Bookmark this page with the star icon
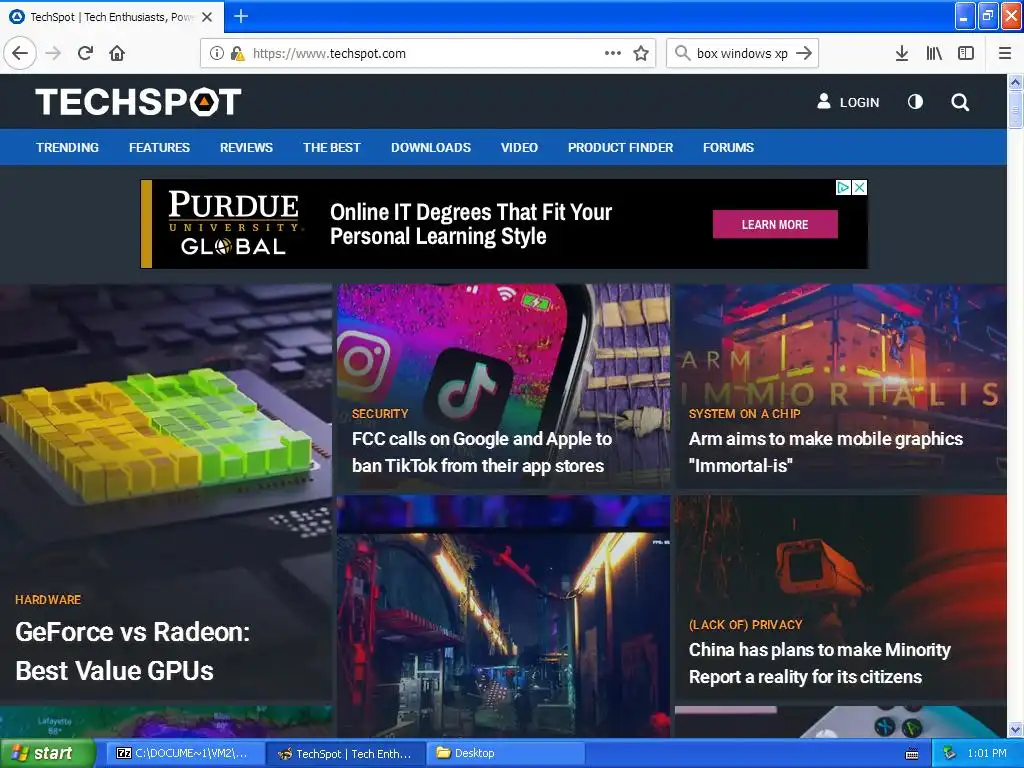The height and width of the screenshot is (768, 1024). [x=641, y=54]
